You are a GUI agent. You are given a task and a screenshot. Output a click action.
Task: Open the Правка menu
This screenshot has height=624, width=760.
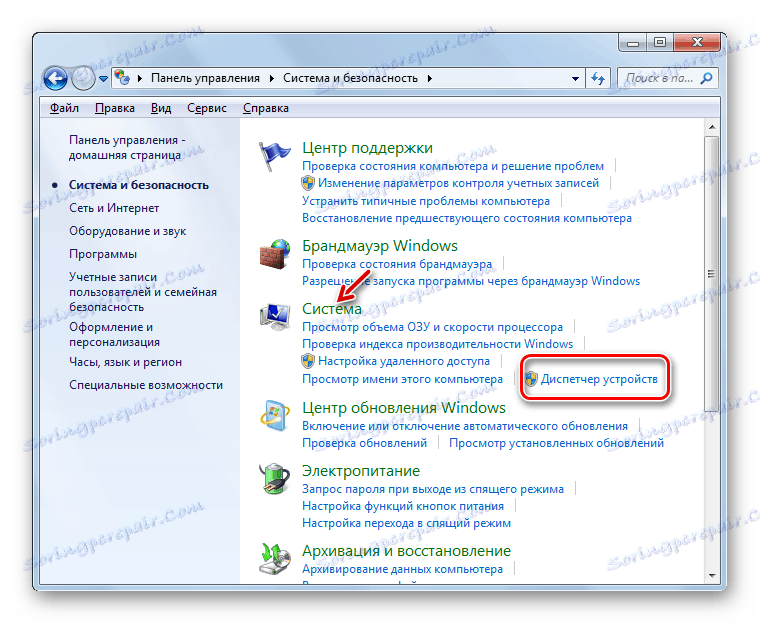(115, 108)
